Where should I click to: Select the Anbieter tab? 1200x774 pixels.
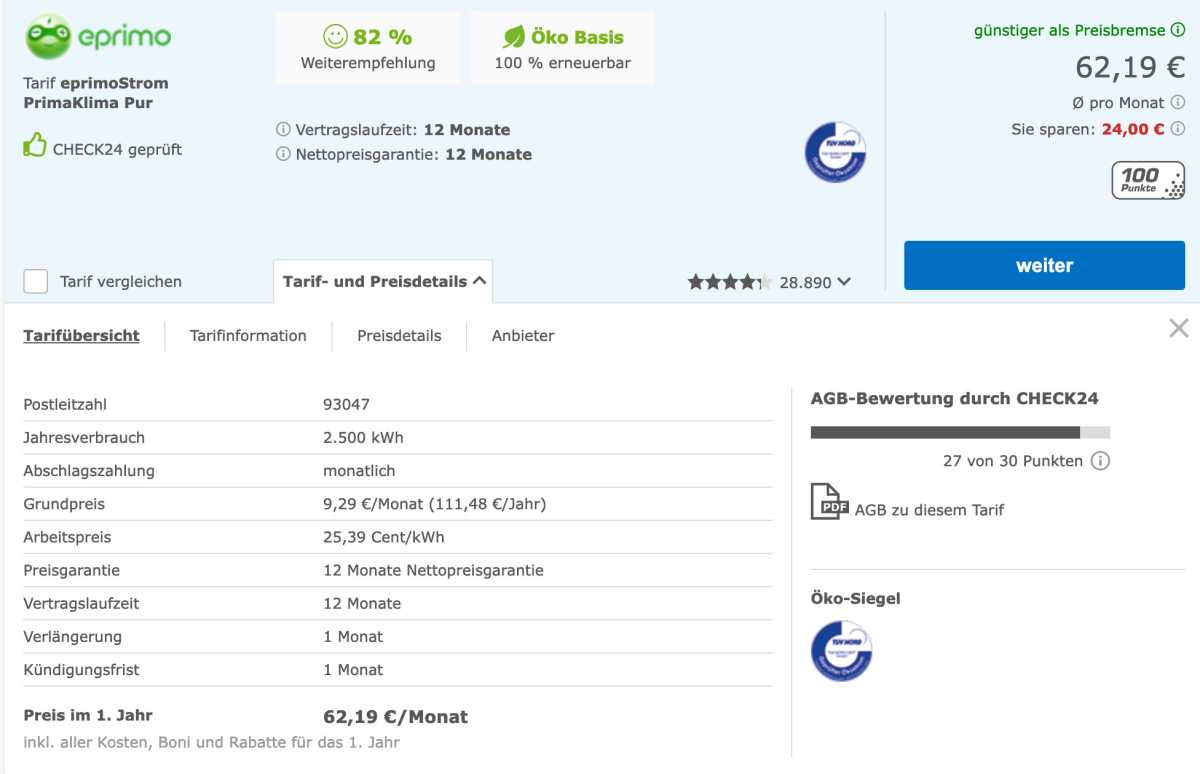click(522, 336)
